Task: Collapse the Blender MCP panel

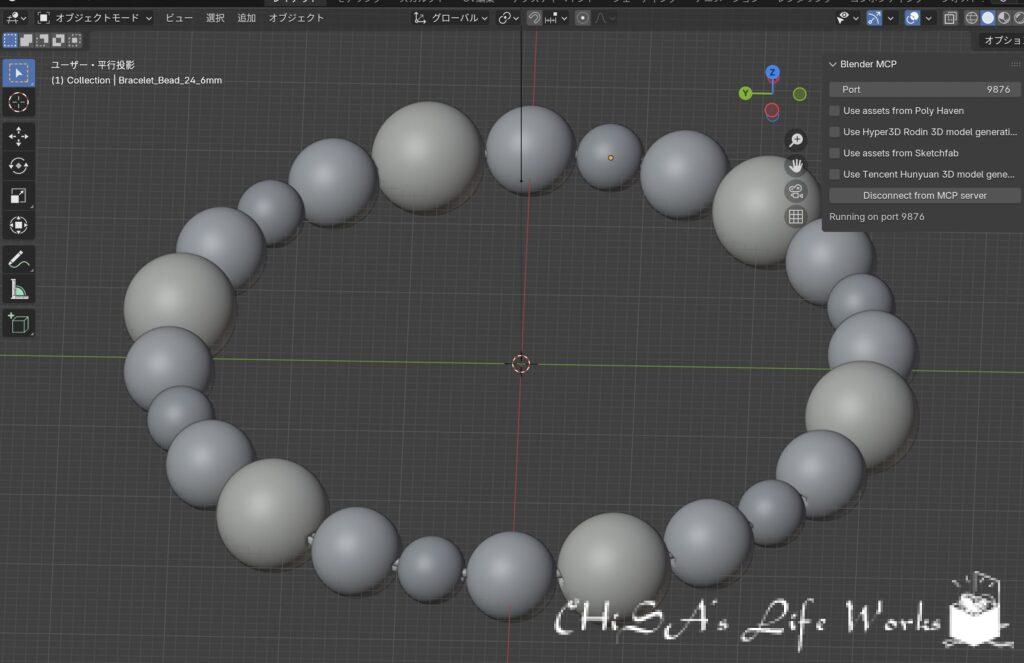Action: pyautogui.click(x=833, y=65)
